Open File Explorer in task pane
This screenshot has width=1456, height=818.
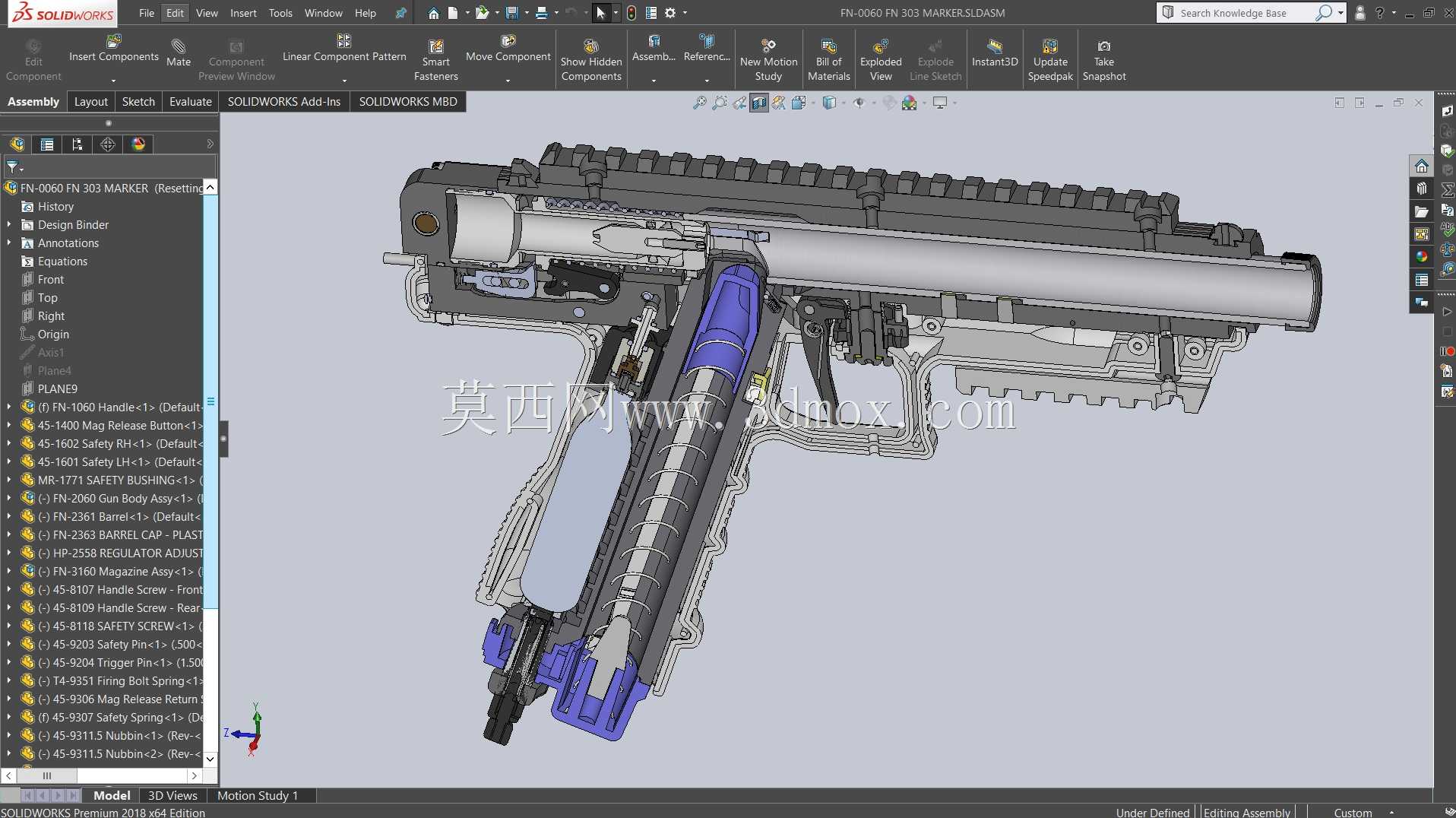pos(1421,211)
